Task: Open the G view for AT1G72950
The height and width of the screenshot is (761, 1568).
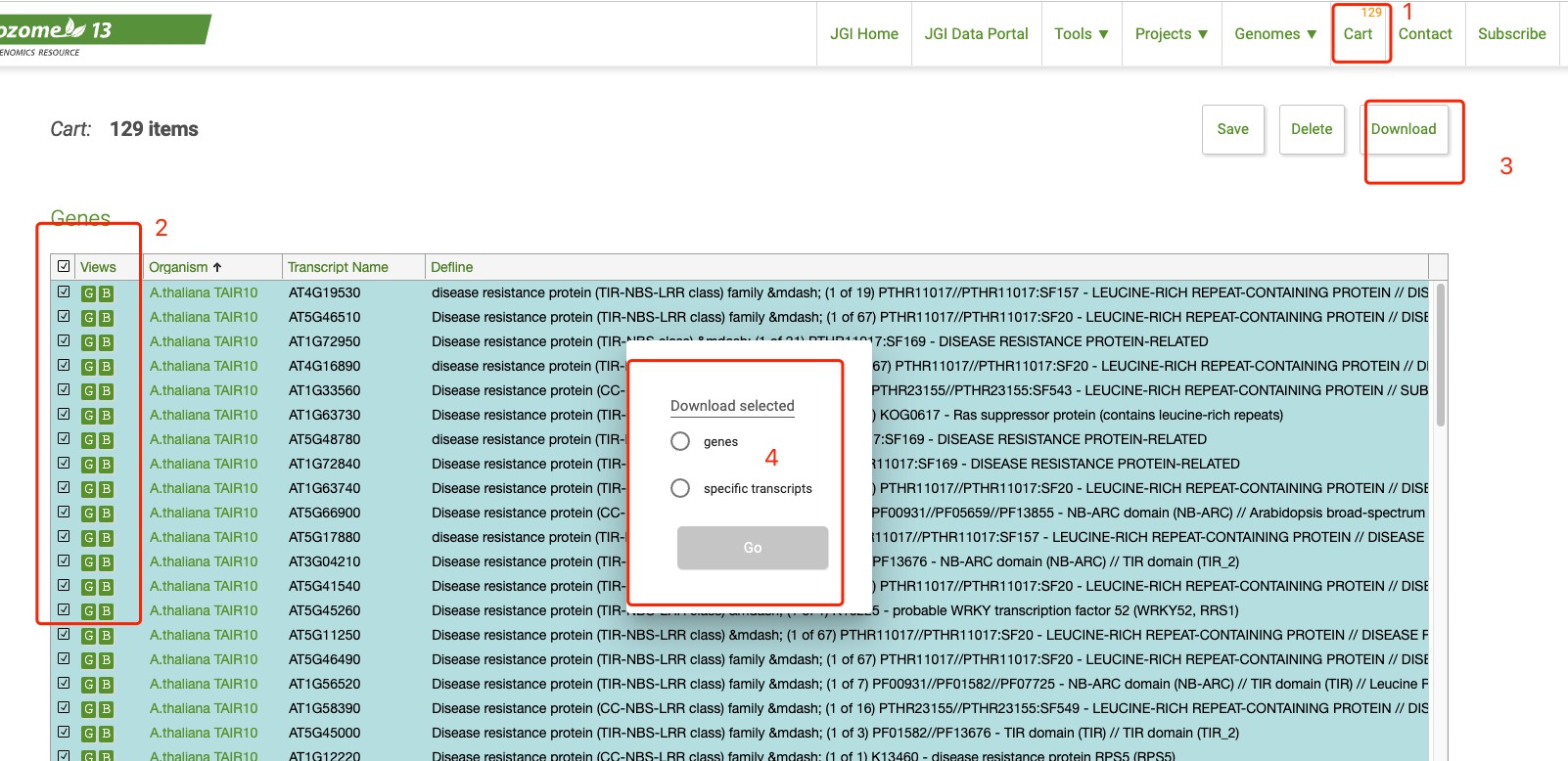Action: click(x=88, y=342)
